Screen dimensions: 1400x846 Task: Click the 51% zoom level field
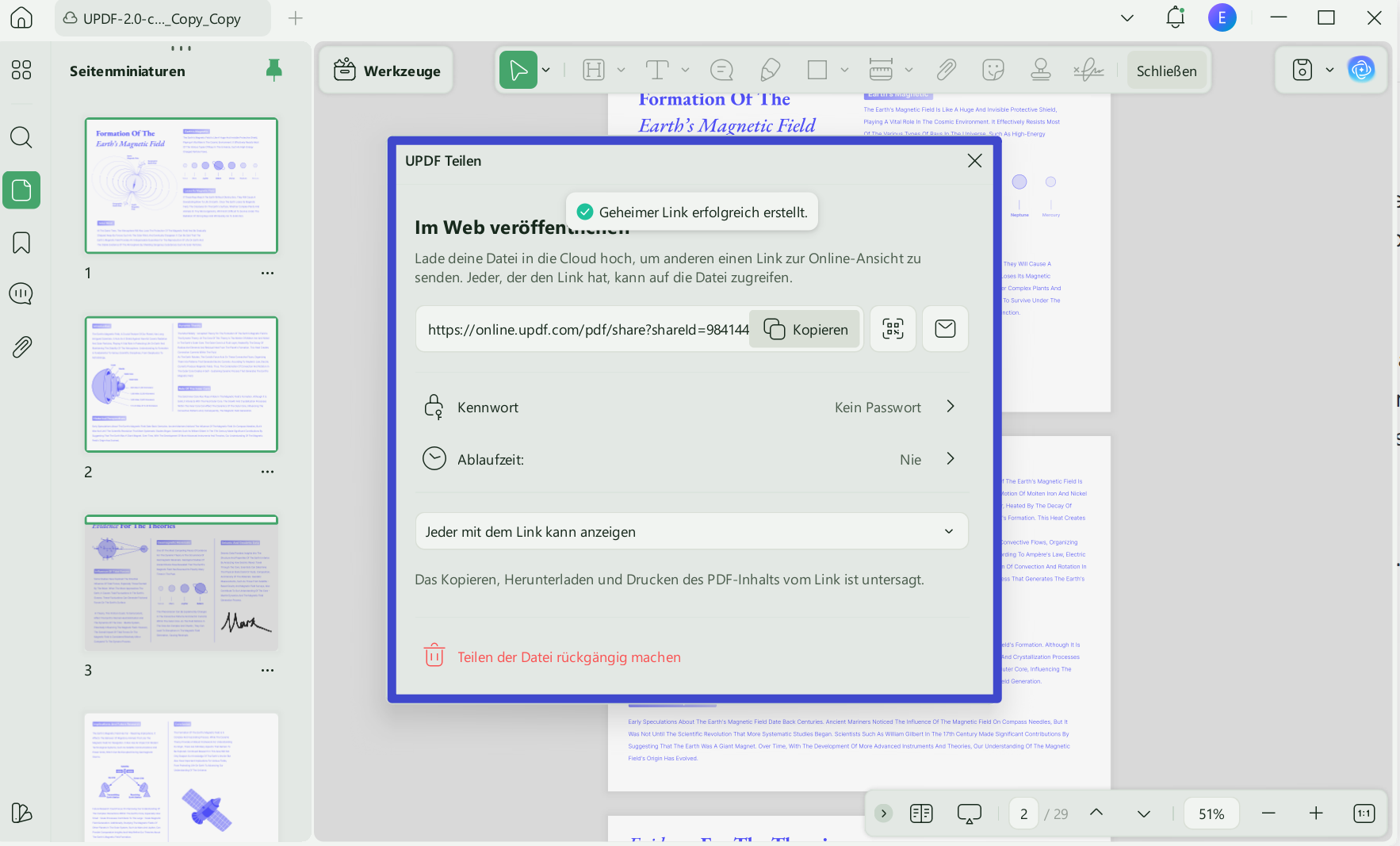click(x=1211, y=813)
